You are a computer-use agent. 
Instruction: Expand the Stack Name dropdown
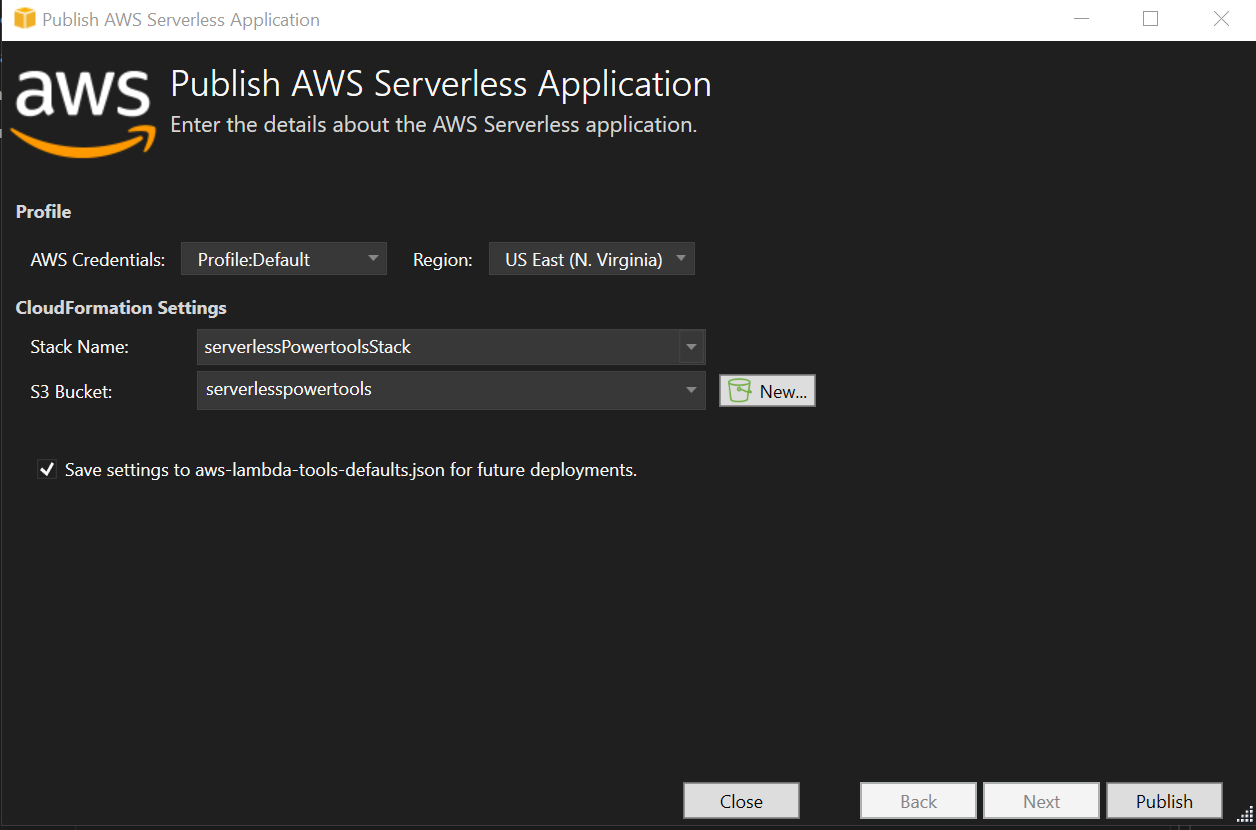click(691, 346)
